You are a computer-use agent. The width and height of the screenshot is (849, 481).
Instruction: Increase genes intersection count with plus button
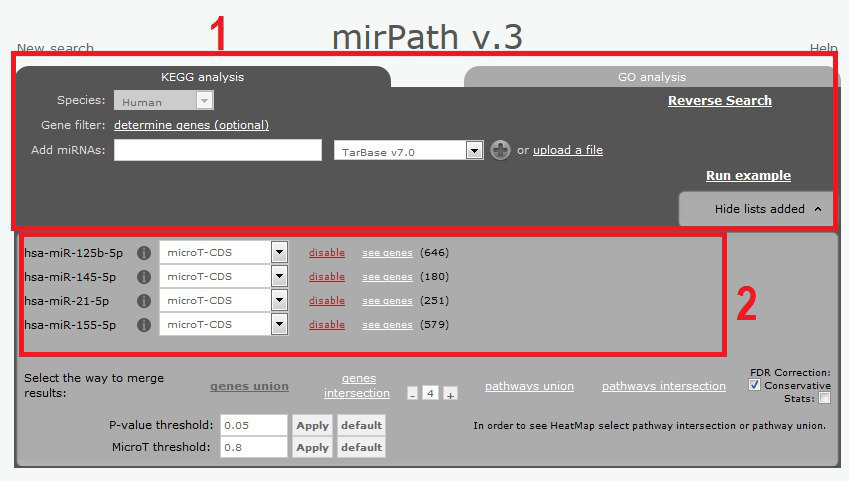(450, 394)
